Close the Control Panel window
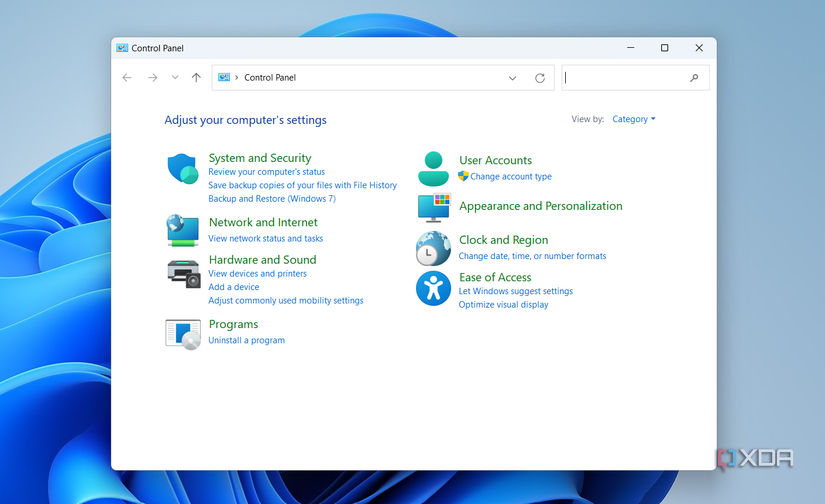 699,48
